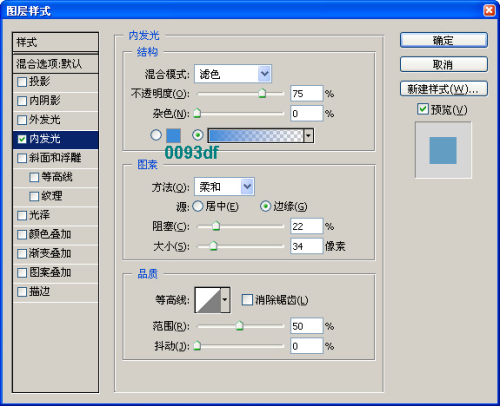Click the blue glow color swatch
Screen dimensions: 500x406
click(174, 136)
